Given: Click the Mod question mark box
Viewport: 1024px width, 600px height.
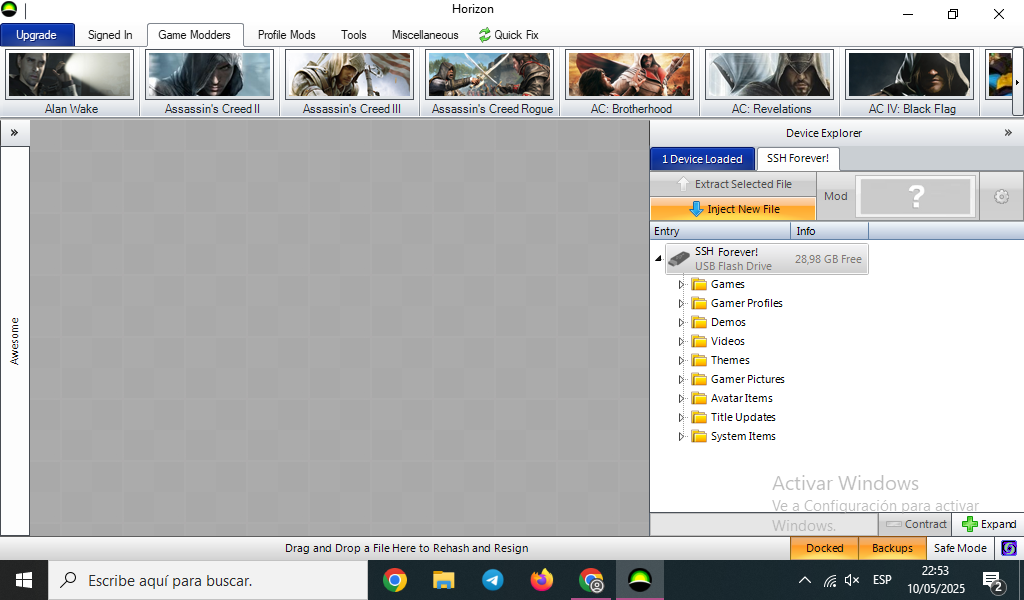Looking at the screenshot, I should point(916,196).
